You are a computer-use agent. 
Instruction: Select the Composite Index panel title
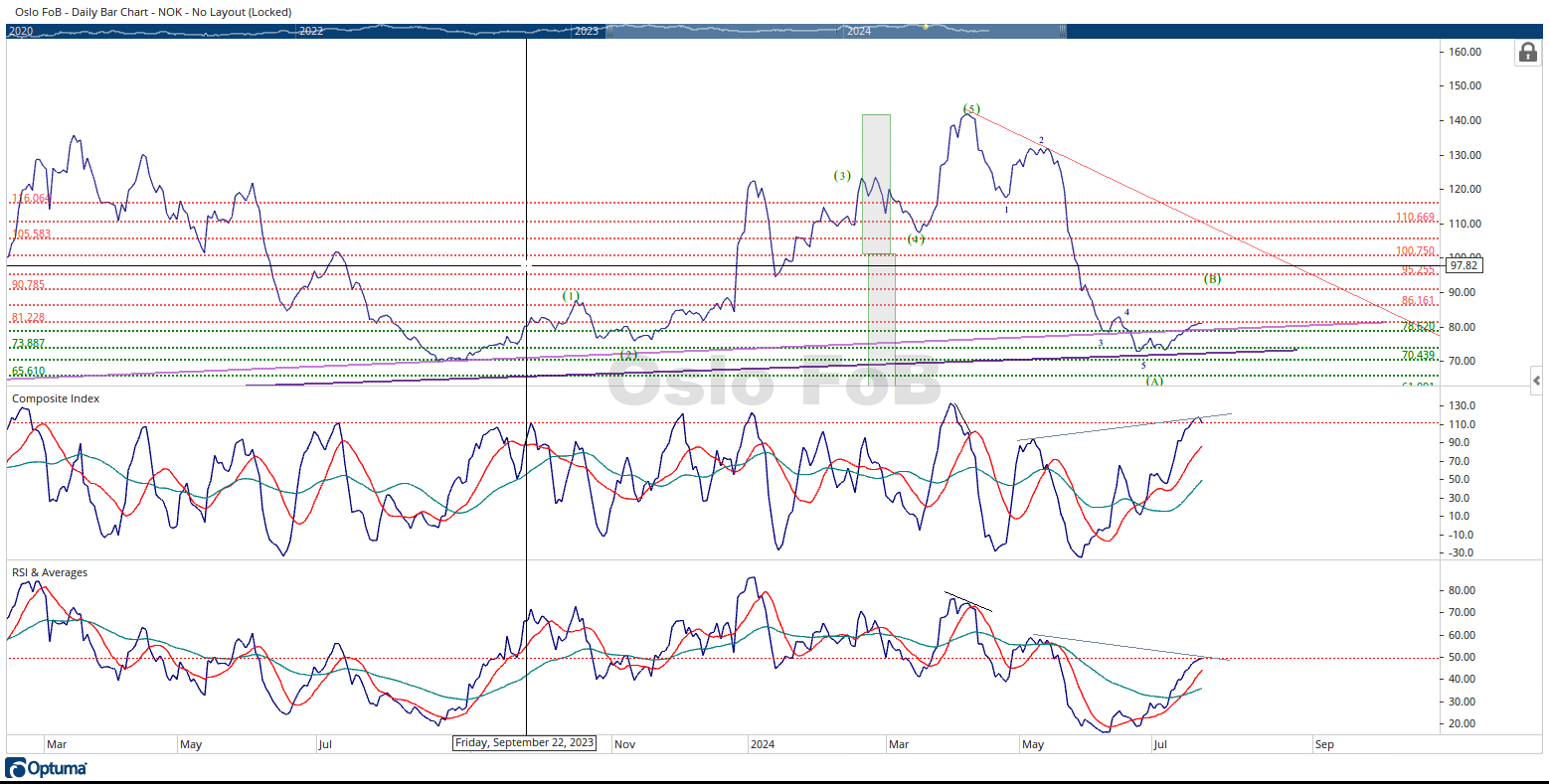coord(56,398)
